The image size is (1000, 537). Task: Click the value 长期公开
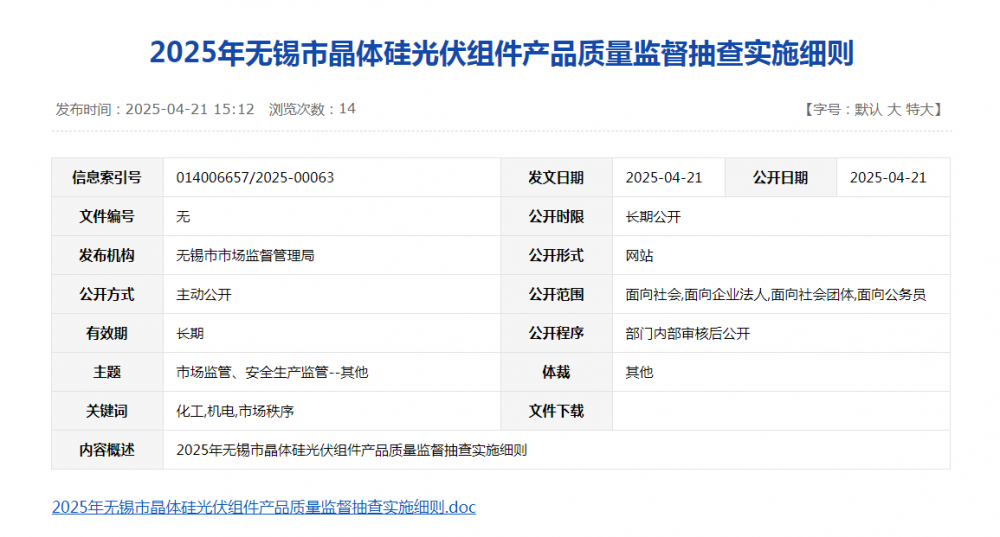coord(653,217)
